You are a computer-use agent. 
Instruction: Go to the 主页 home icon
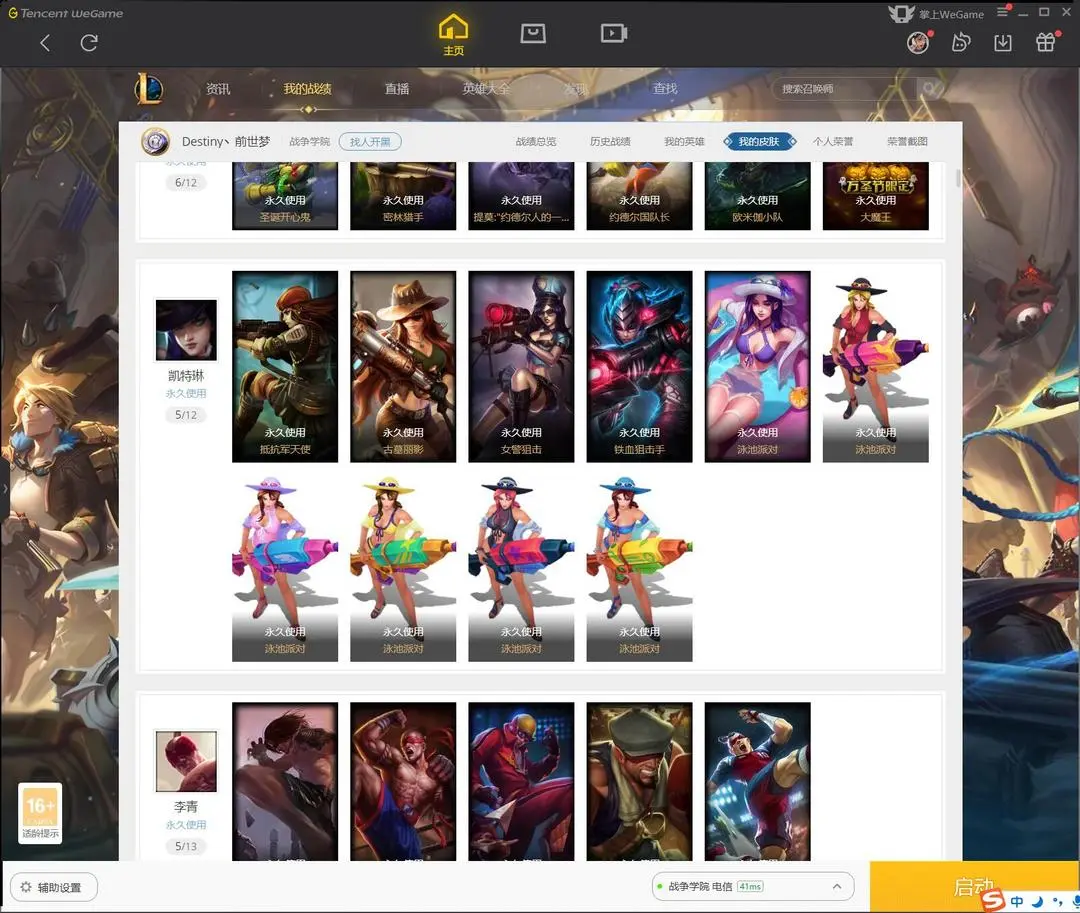[453, 35]
